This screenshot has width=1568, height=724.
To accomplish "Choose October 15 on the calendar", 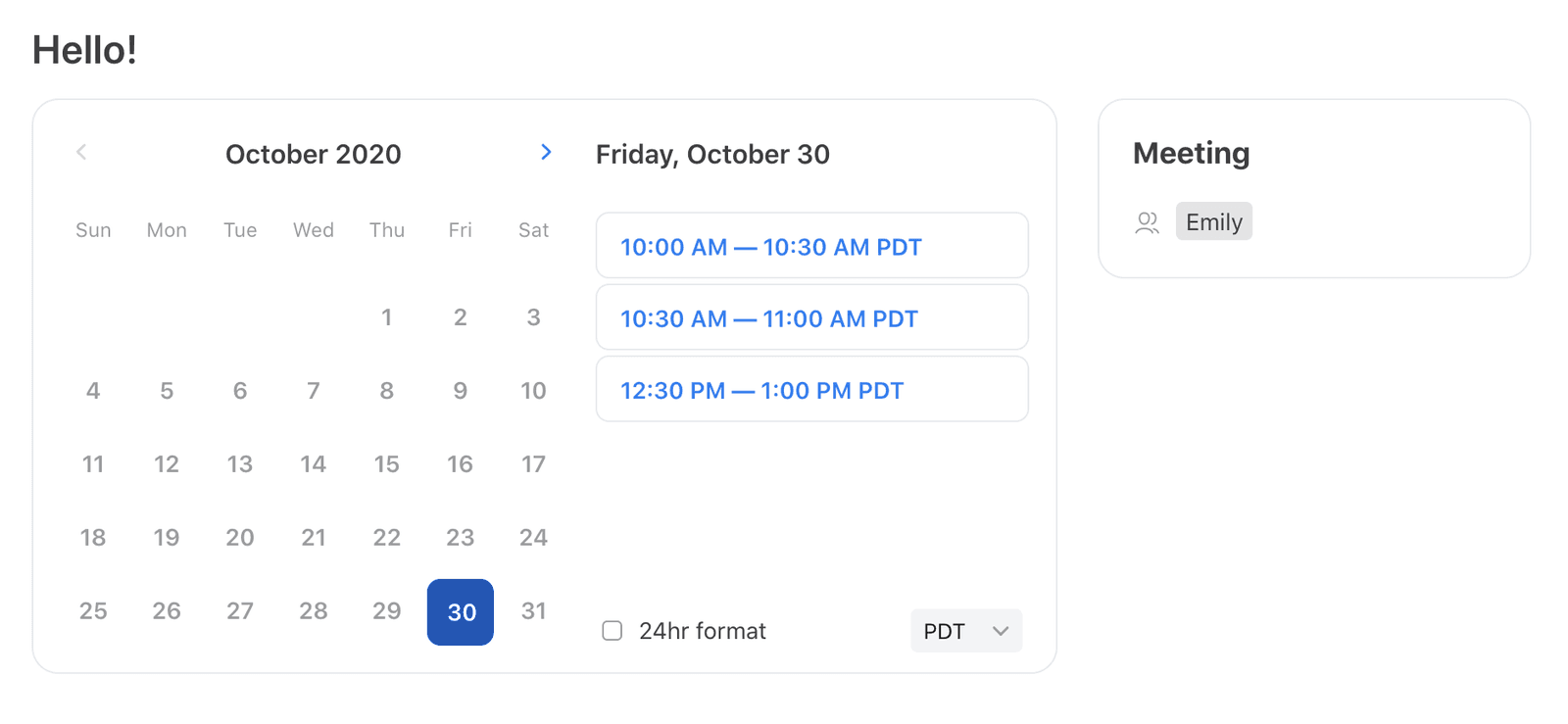I will tap(387, 464).
